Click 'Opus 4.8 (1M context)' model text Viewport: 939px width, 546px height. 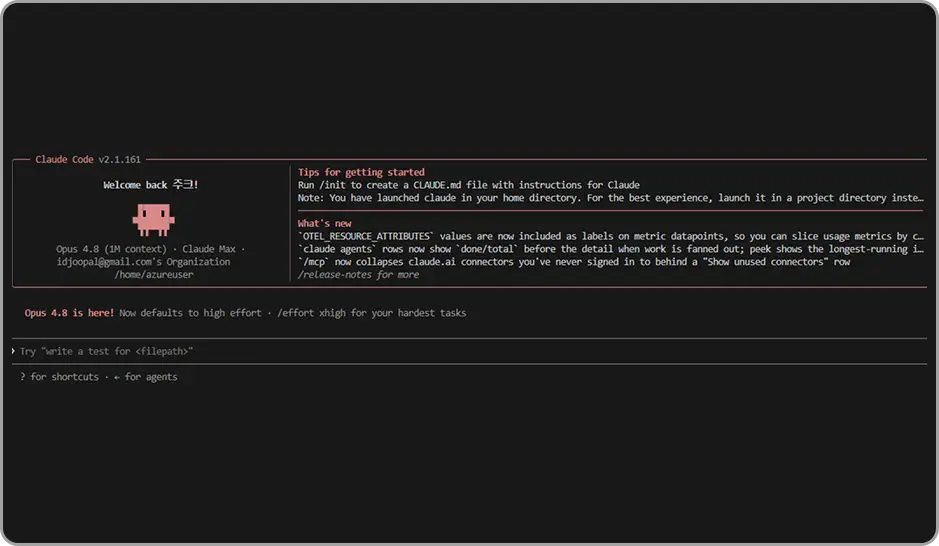click(111, 248)
